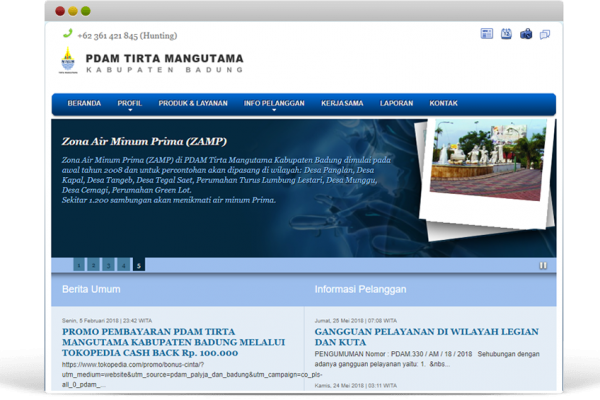Image resolution: width=600 pixels, height=400 pixels.
Task: Go to slide 3
Action: (x=108, y=265)
